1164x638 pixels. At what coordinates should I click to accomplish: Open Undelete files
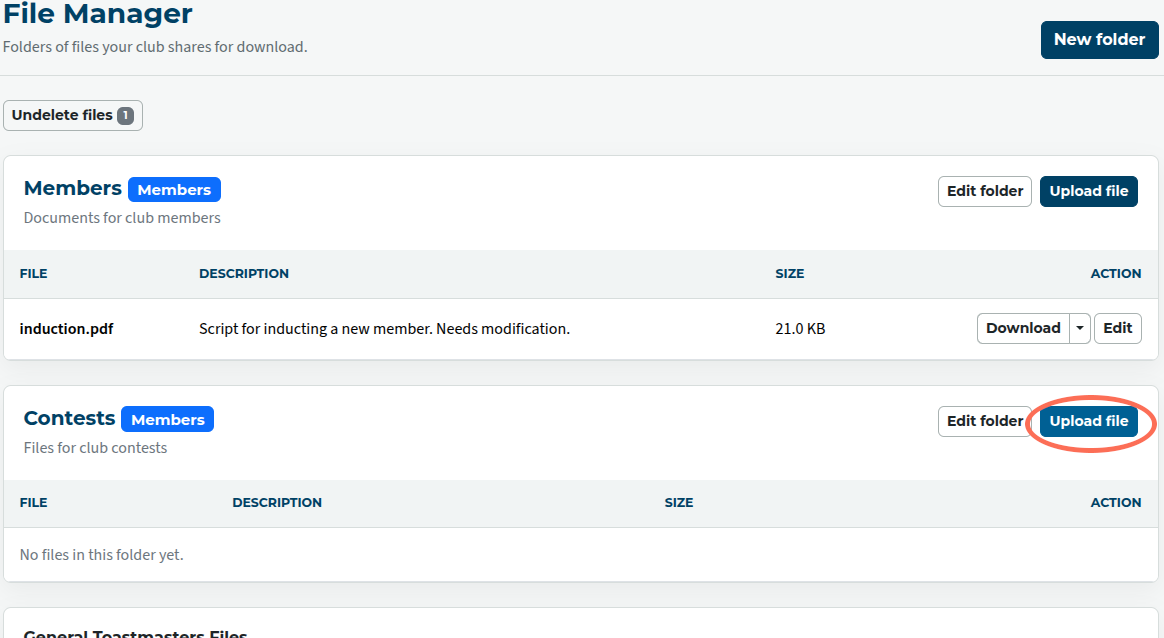(73, 116)
